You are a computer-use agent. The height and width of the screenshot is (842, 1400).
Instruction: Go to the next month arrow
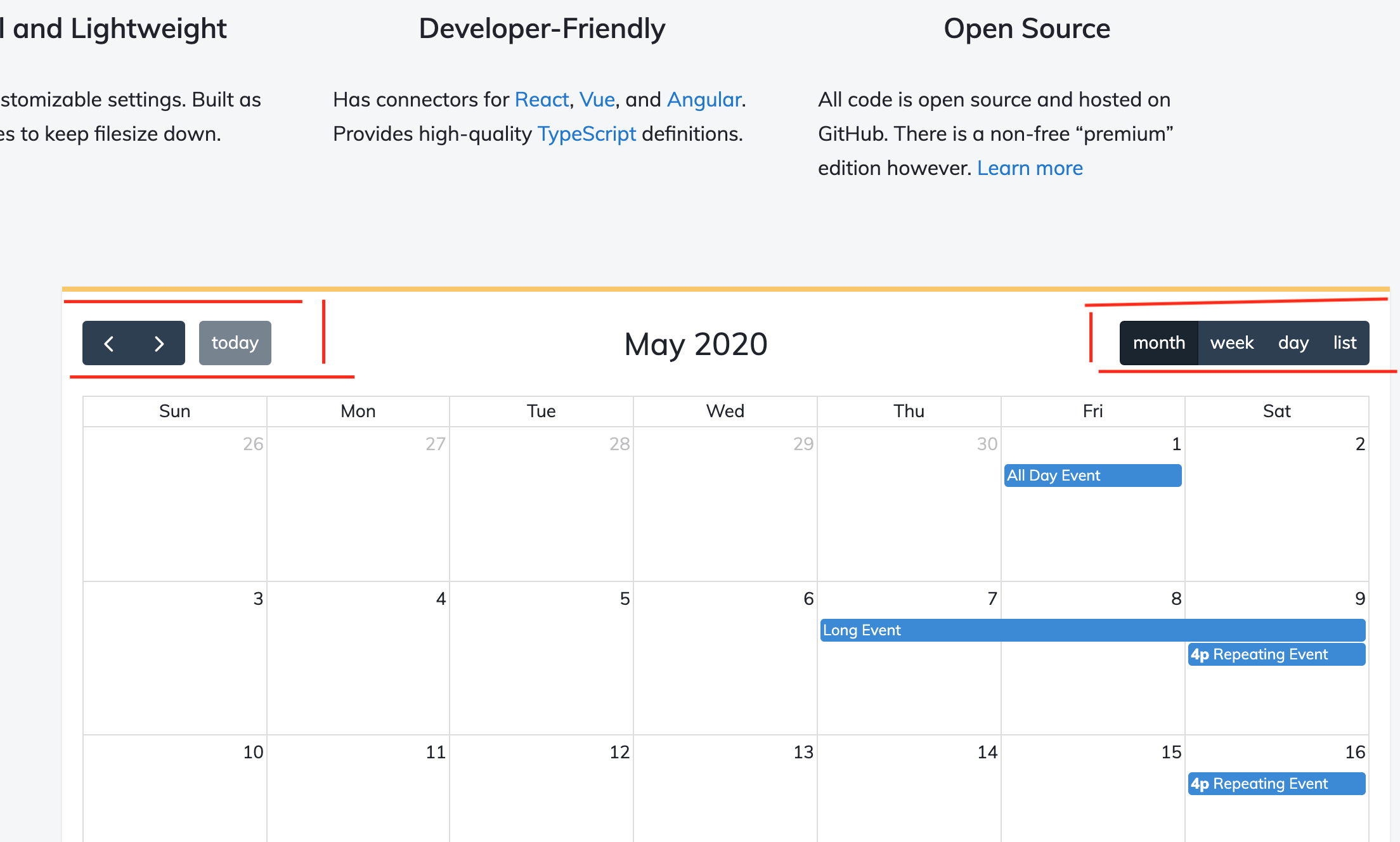[x=159, y=343]
